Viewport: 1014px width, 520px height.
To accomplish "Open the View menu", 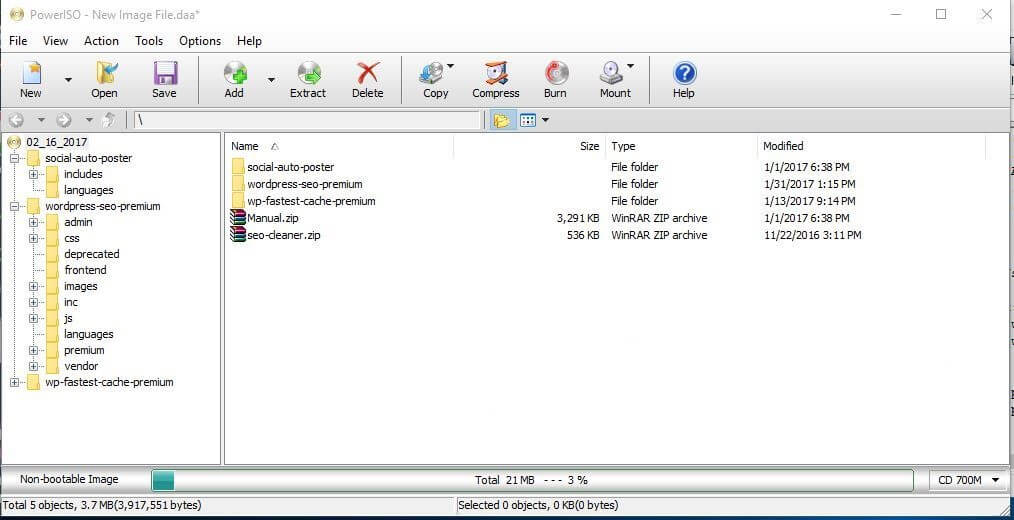I will coord(56,41).
